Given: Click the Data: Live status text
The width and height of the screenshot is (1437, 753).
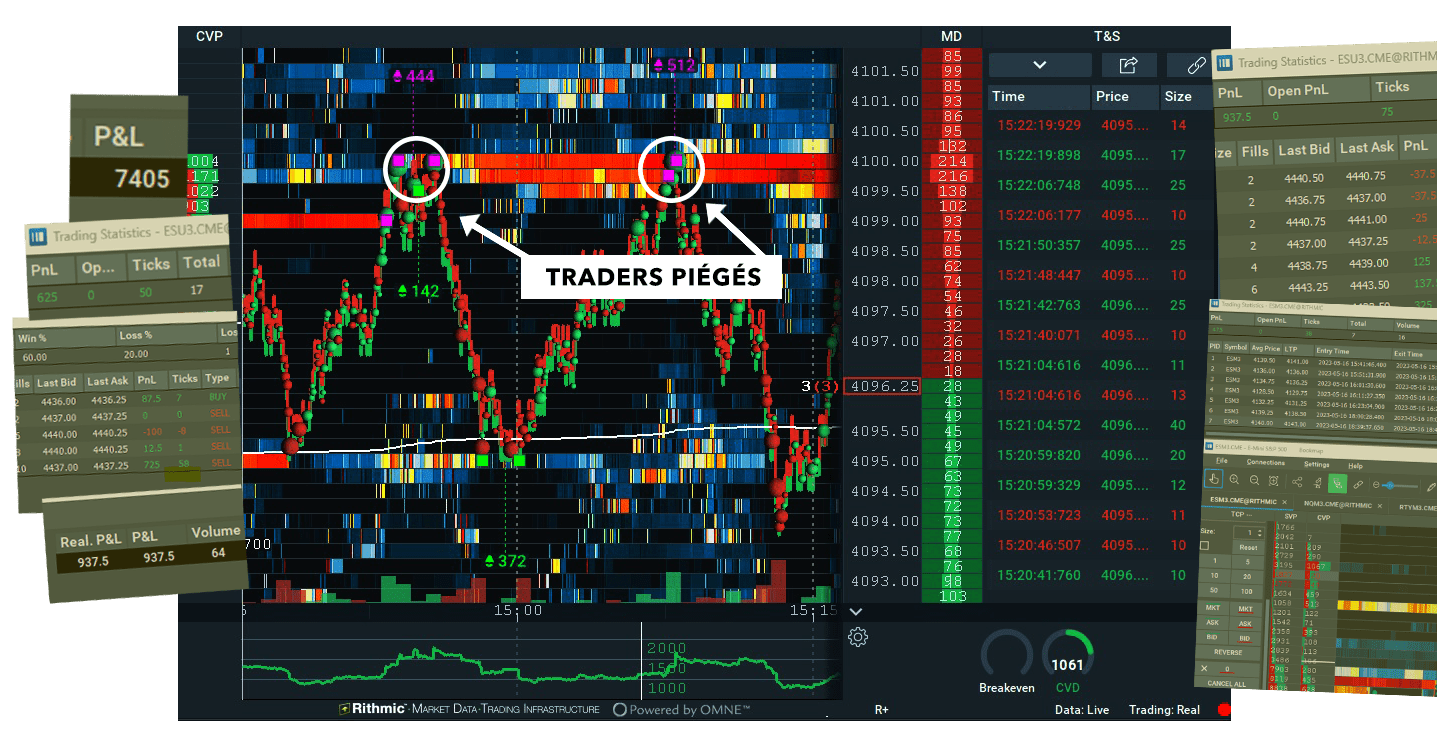Looking at the screenshot, I should tap(1081, 710).
